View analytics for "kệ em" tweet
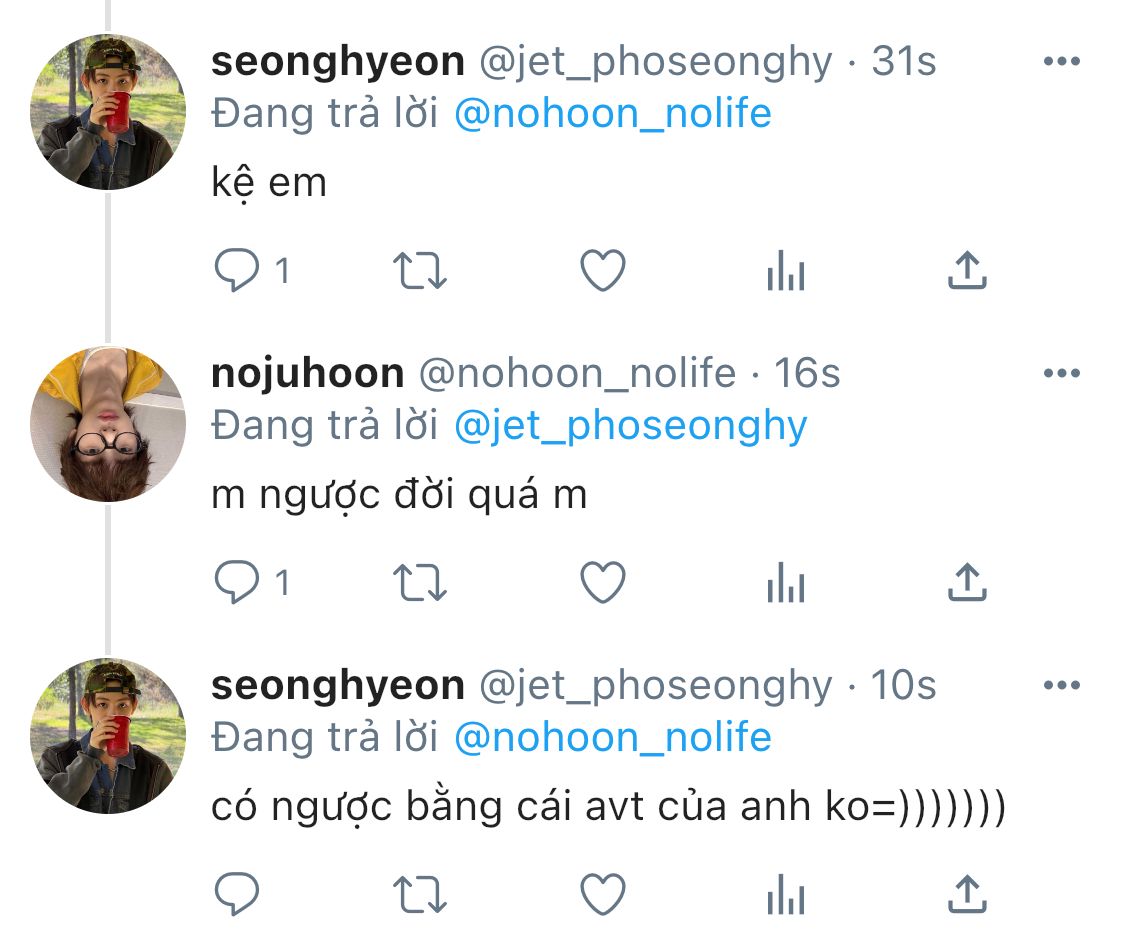Image resolution: width=1125 pixels, height=932 pixels. pos(786,270)
